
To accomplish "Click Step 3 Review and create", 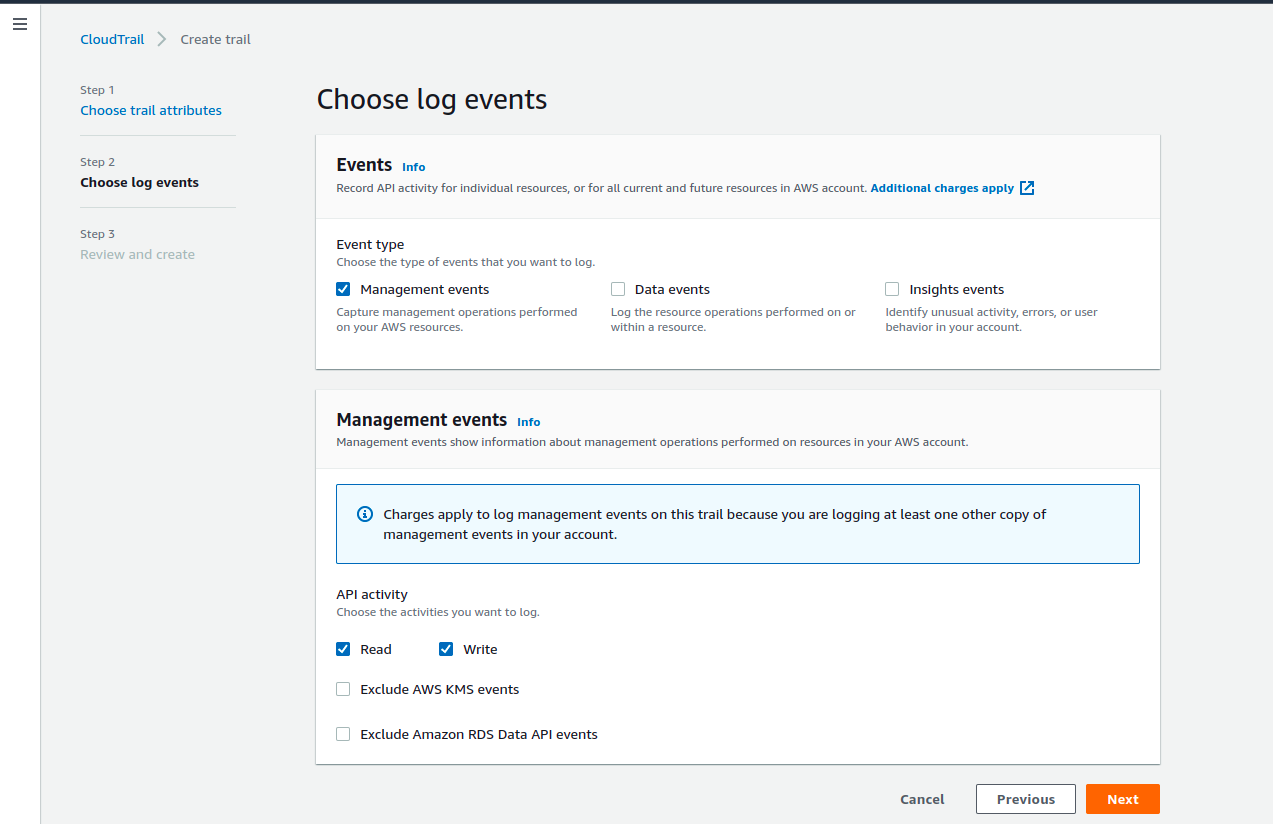I will tap(137, 254).
